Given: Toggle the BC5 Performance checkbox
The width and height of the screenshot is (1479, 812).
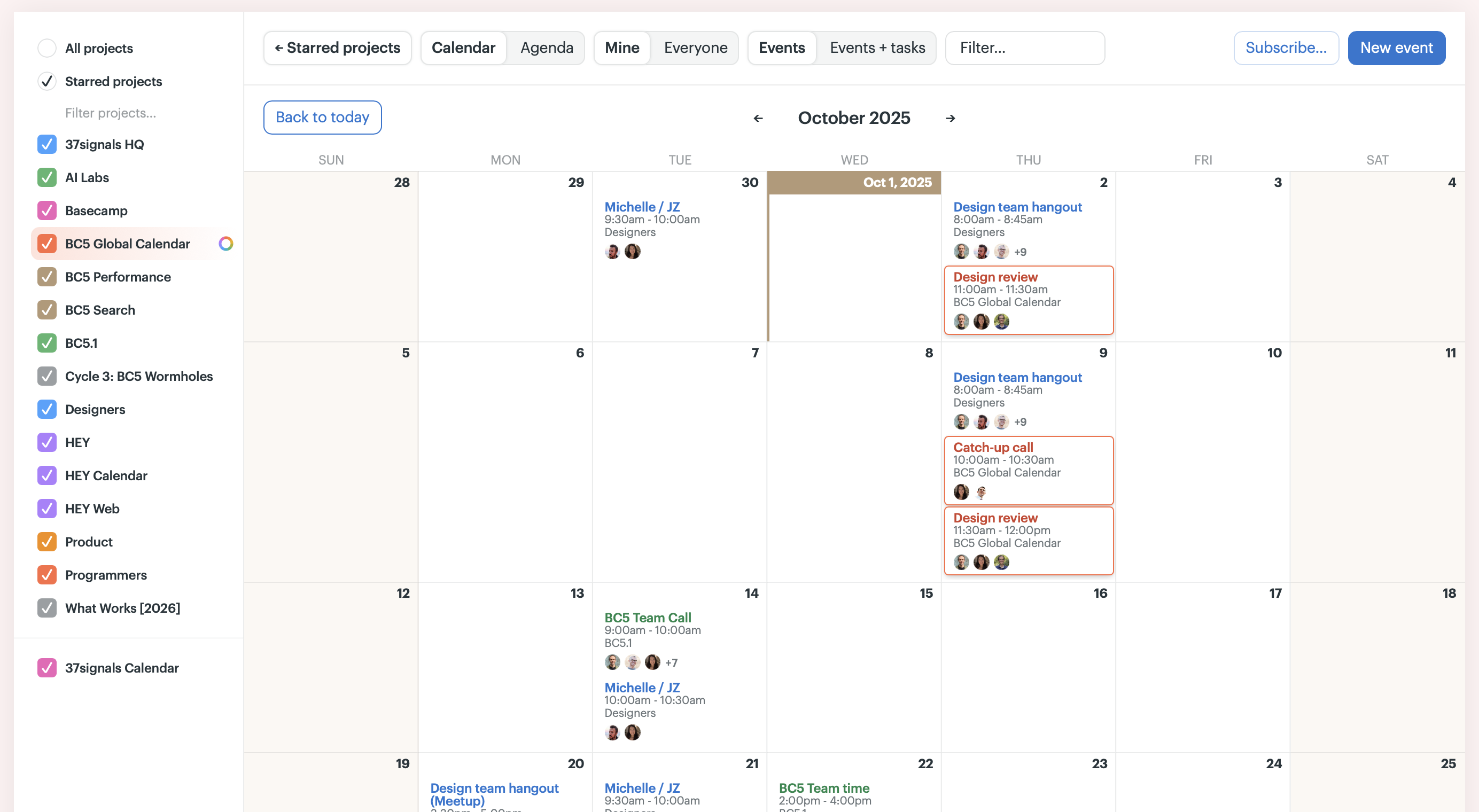Looking at the screenshot, I should click(47, 277).
